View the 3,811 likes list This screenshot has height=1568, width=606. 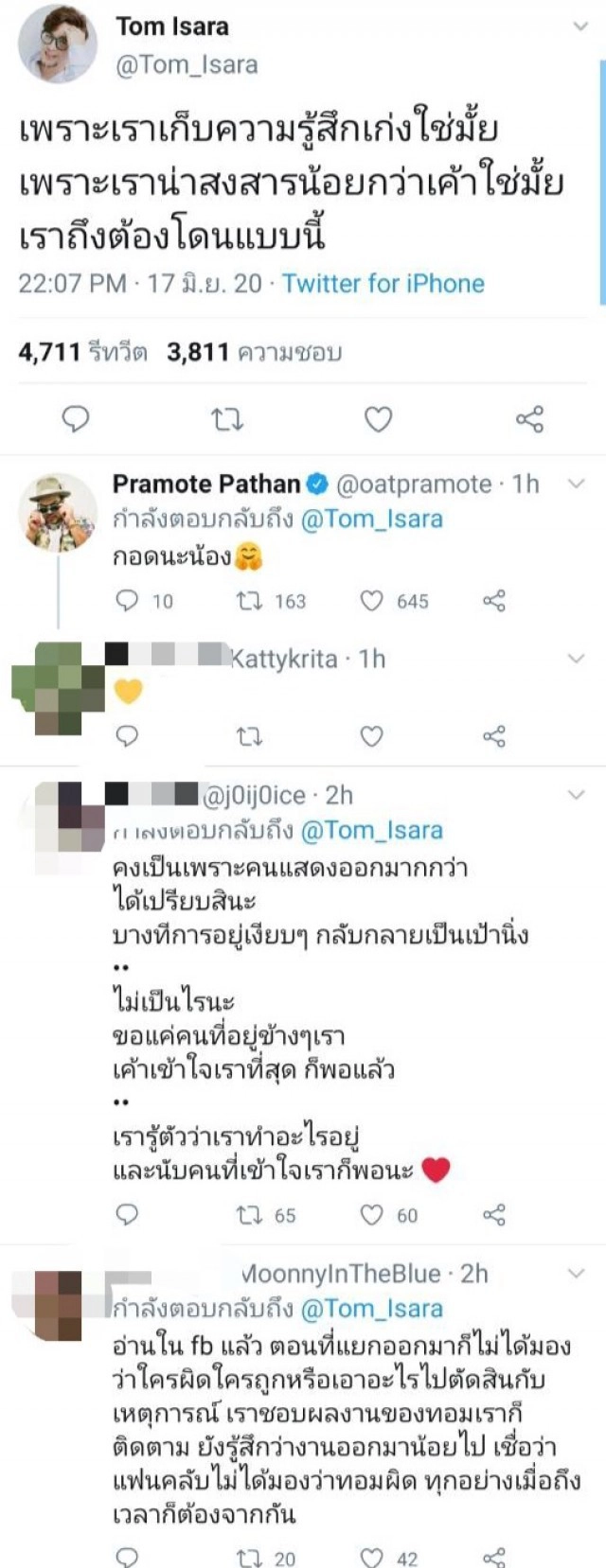pos(254,353)
